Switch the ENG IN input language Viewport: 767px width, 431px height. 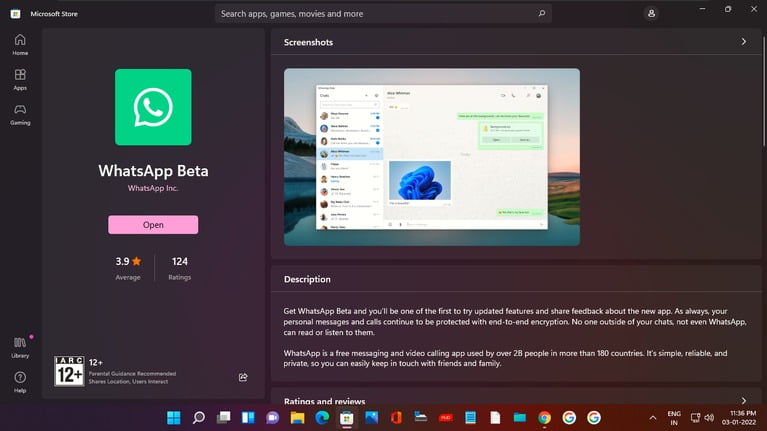coord(674,418)
